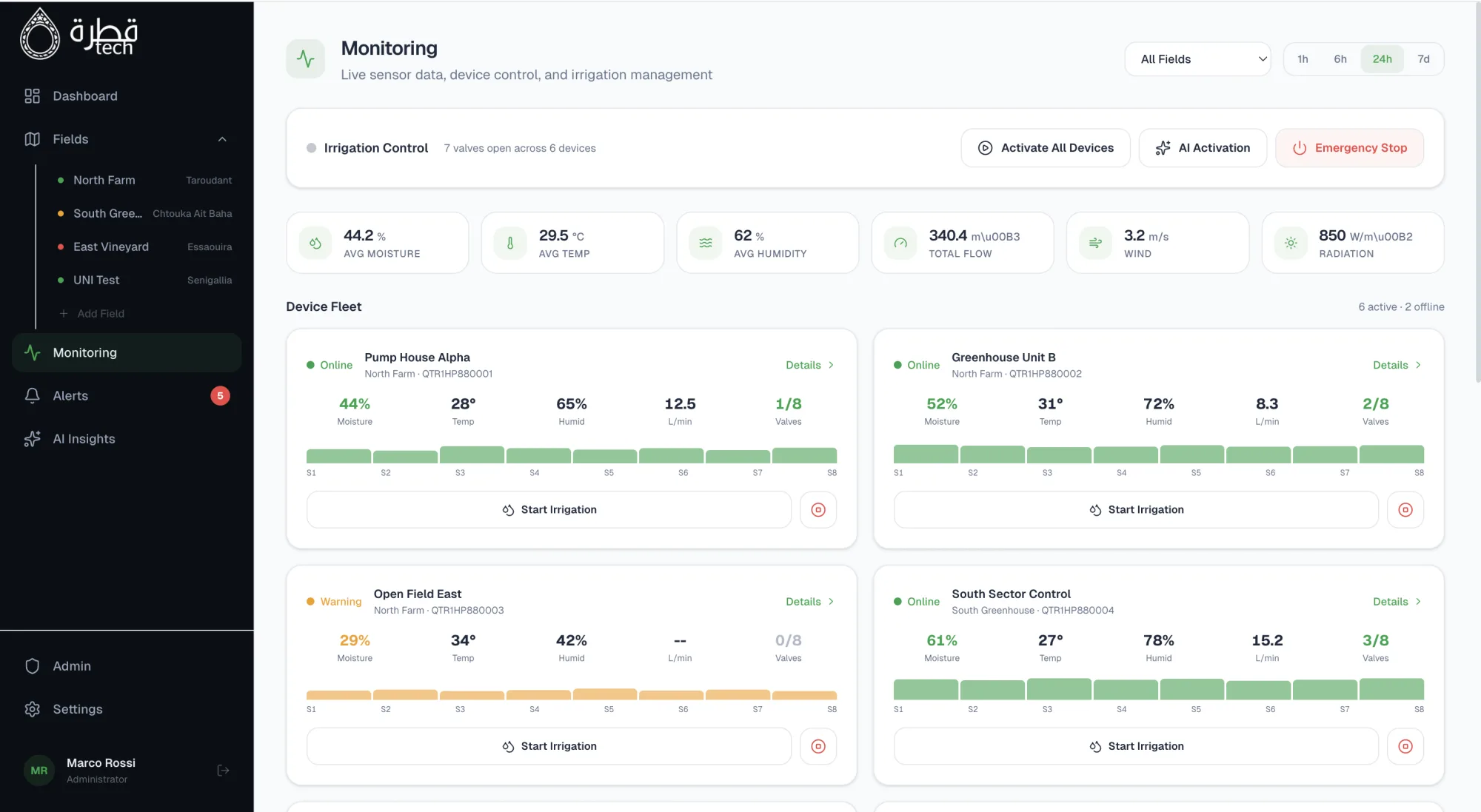Start irrigation on Open Field East
The image size is (1481, 812).
549,746
